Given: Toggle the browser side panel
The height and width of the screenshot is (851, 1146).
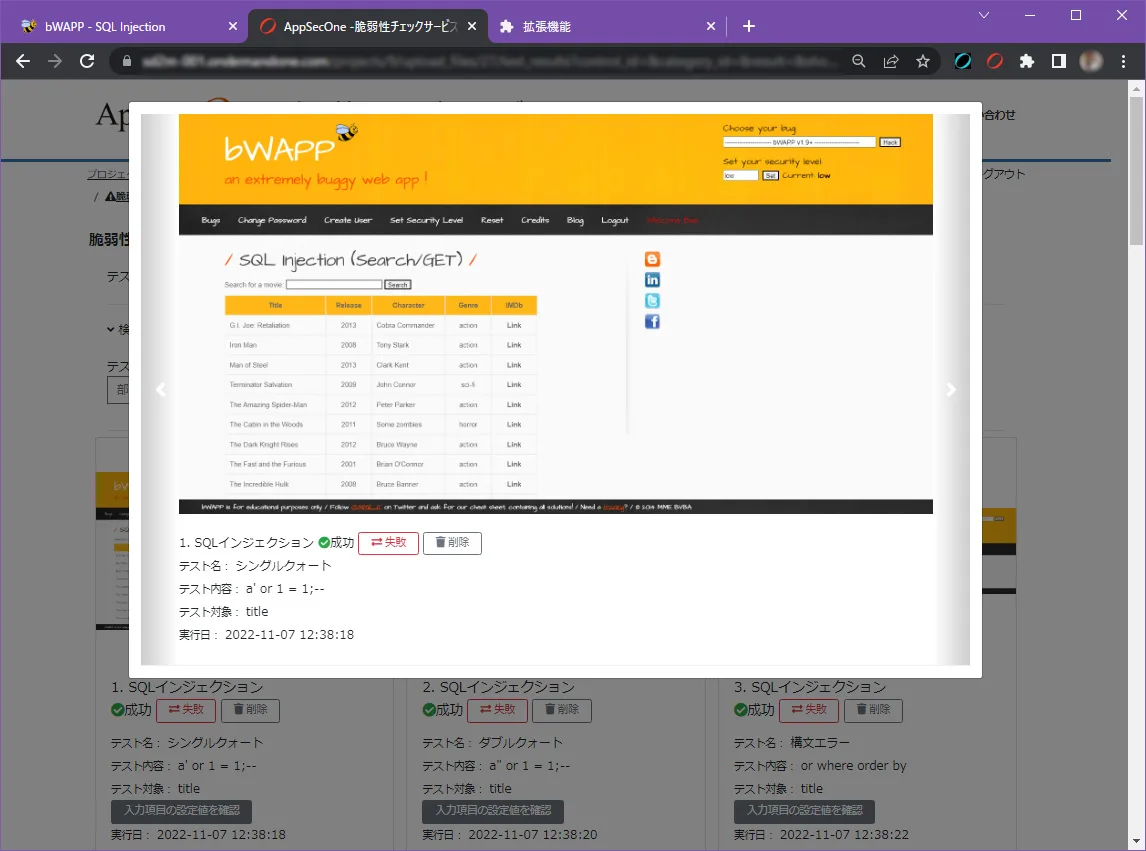Looking at the screenshot, I should tap(1058, 61).
